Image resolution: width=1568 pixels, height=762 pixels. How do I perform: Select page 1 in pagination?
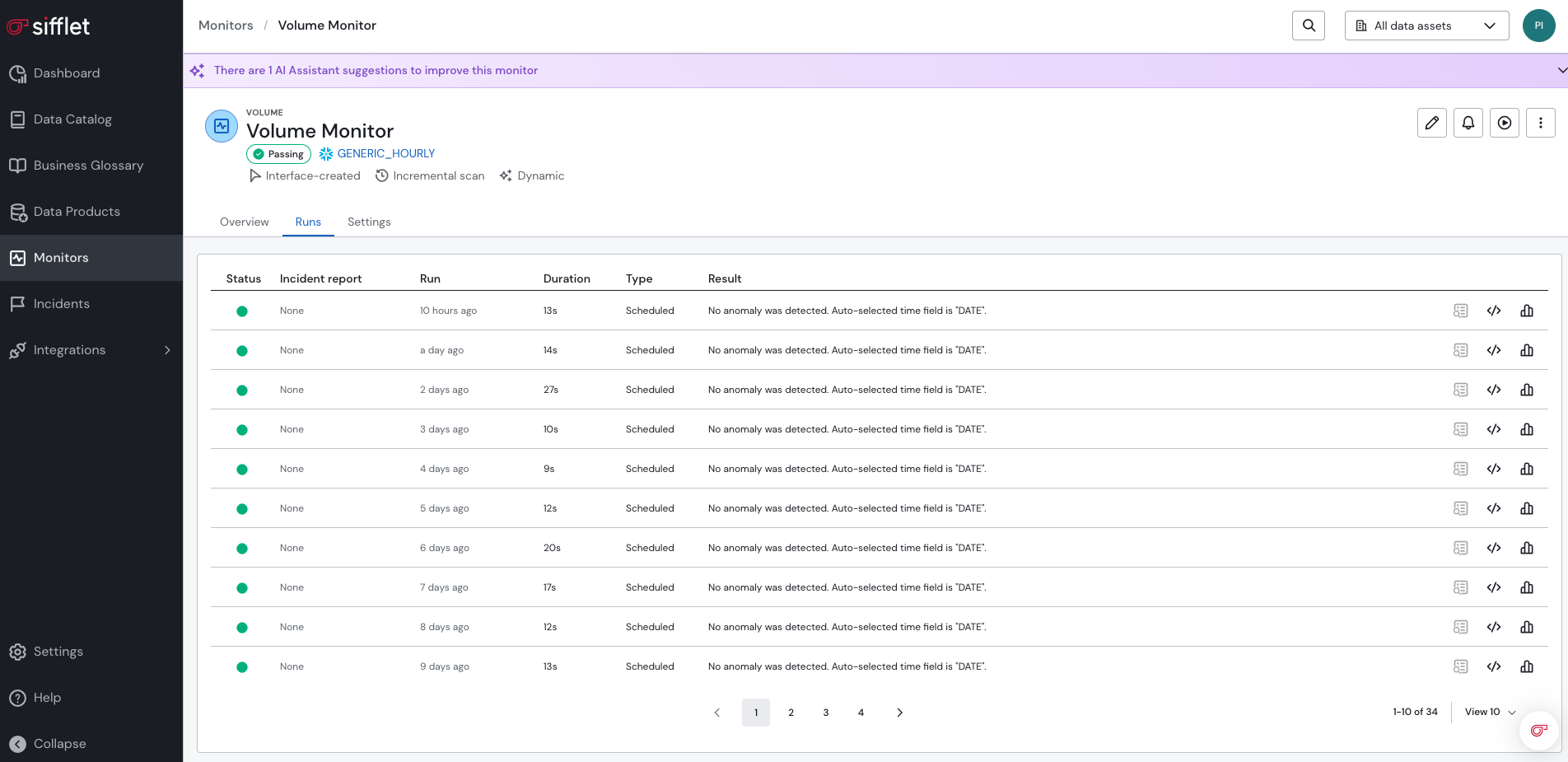(756, 713)
